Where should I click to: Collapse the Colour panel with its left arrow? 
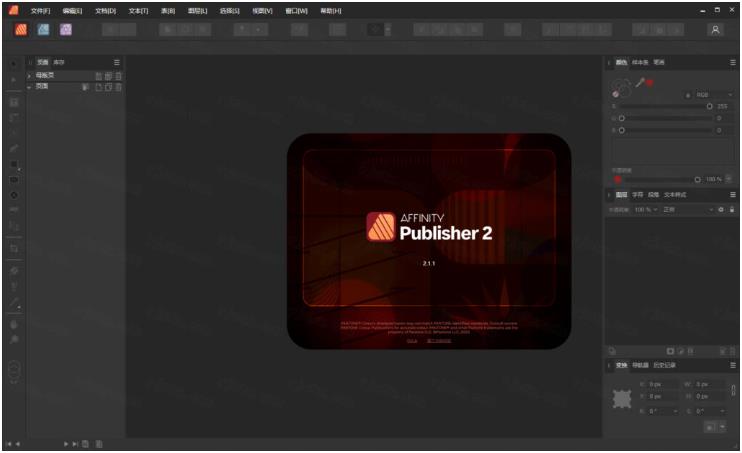tap(609, 62)
